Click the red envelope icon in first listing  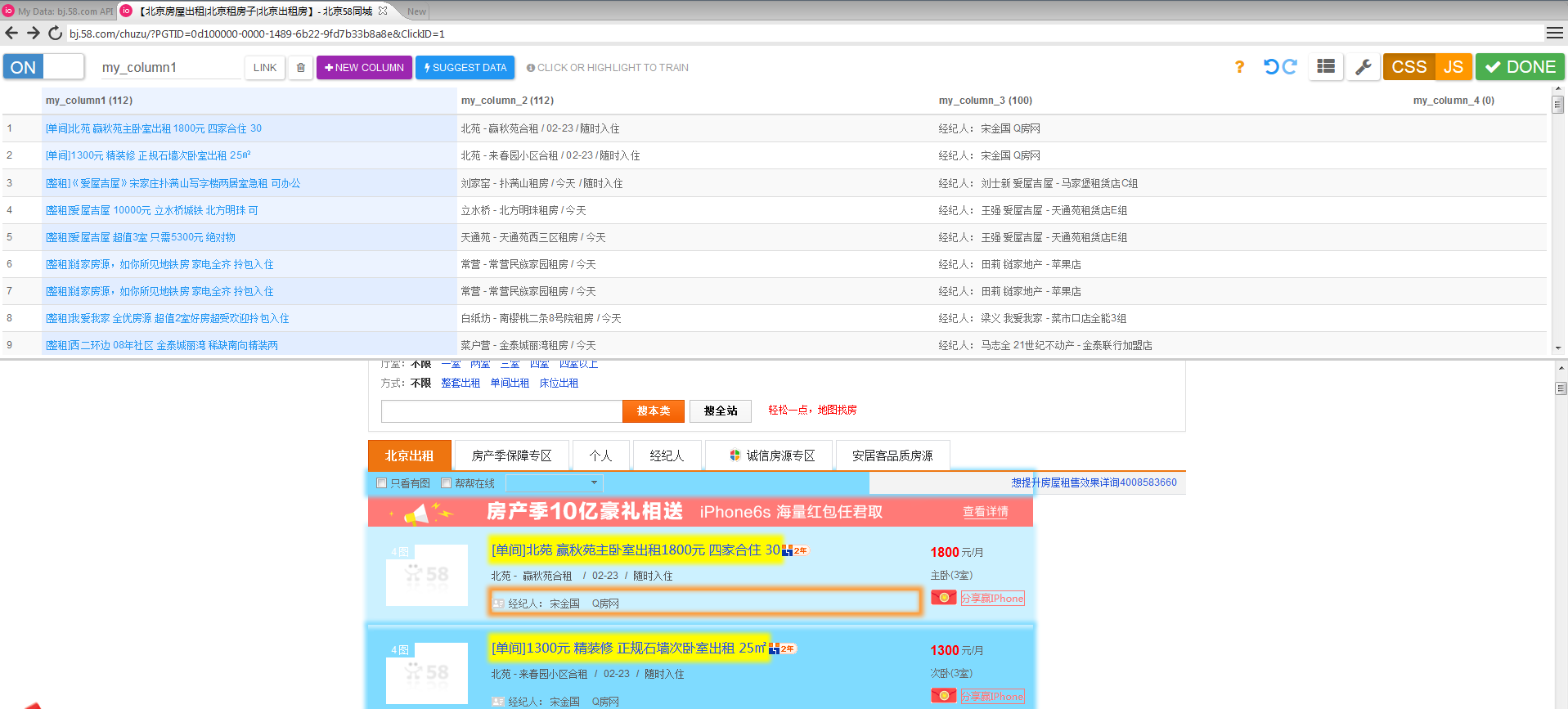click(x=944, y=598)
